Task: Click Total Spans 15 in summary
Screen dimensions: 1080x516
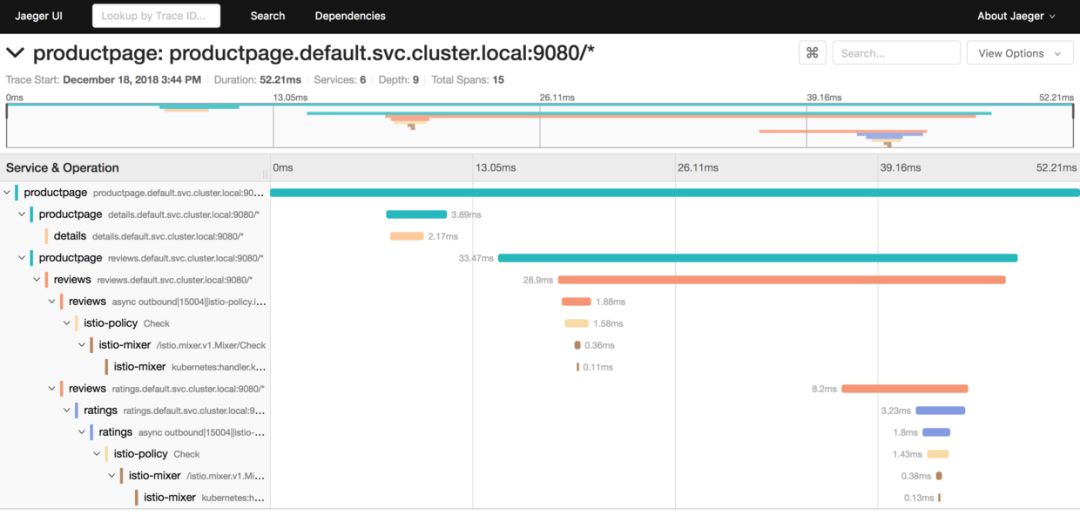Action: tap(467, 80)
